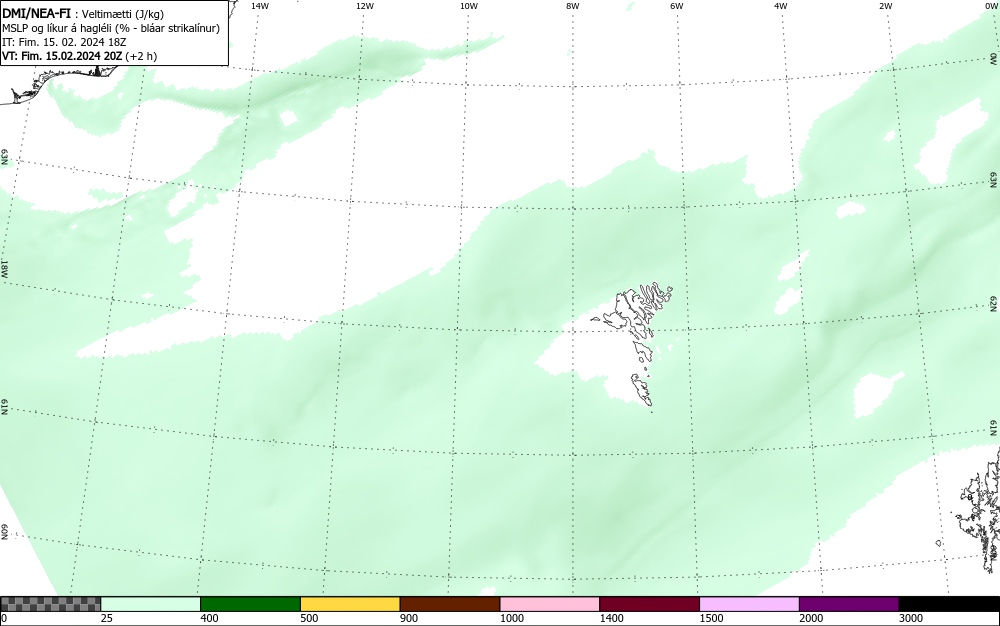The width and height of the screenshot is (1000, 626).
Task: Click the DMI/NEA-FI model title
Action: point(36,13)
